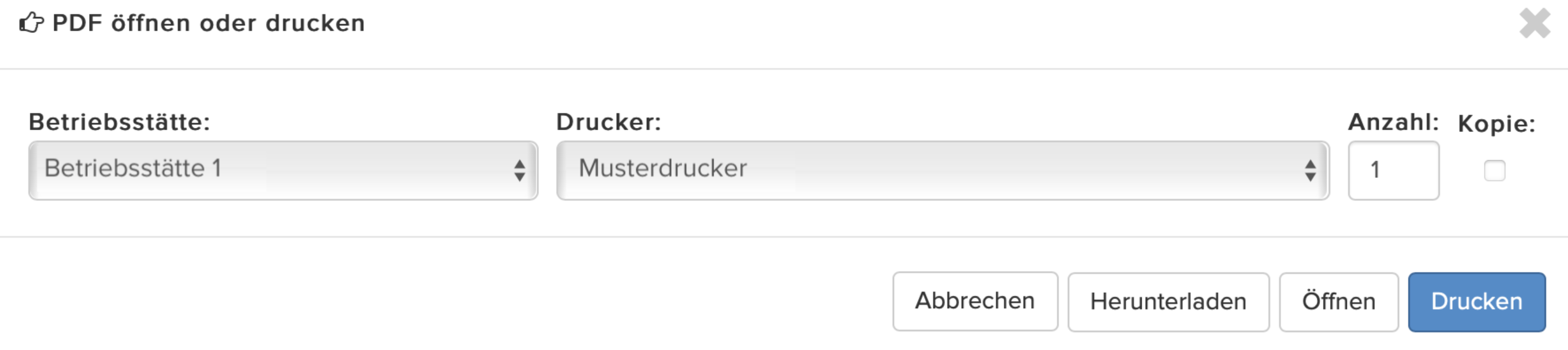Click the Abbrechen button
This screenshot has width=1568, height=350.
[x=975, y=301]
